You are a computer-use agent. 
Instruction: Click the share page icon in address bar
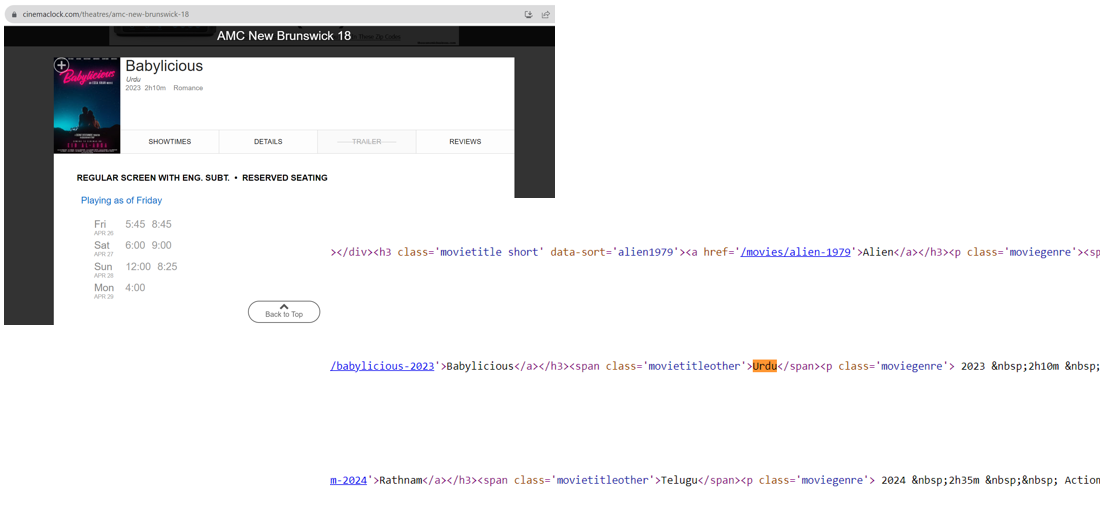point(545,14)
